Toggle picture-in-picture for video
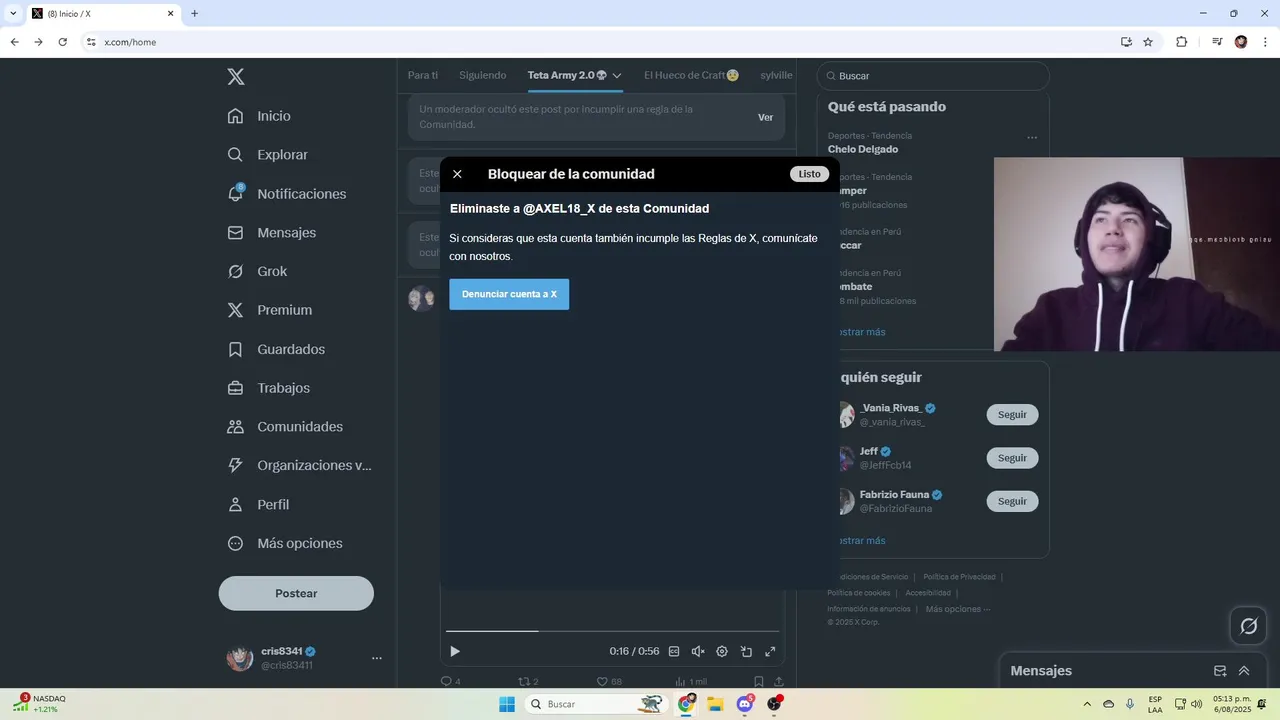 (x=746, y=651)
